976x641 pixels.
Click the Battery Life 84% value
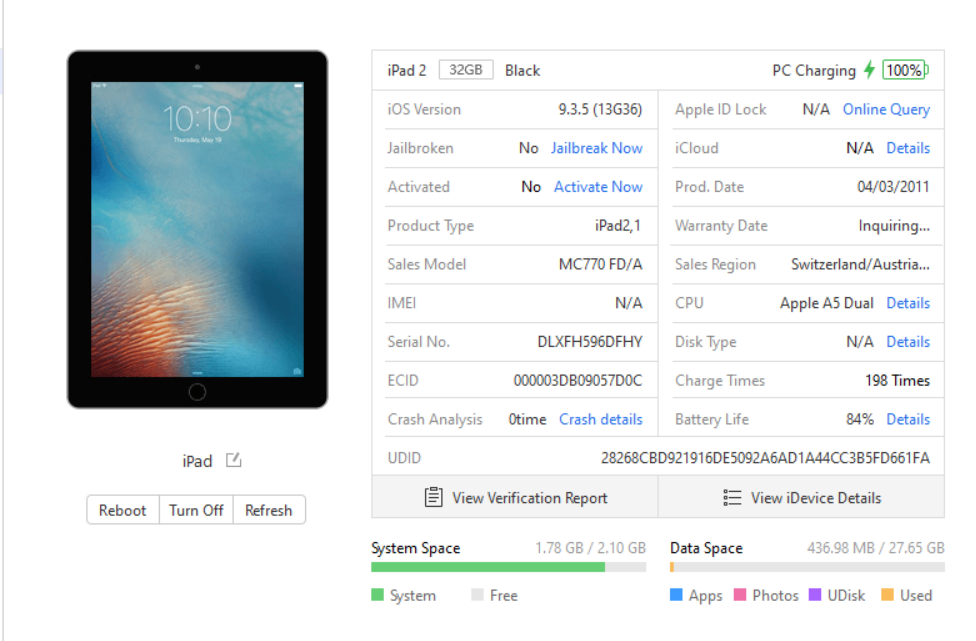[860, 419]
